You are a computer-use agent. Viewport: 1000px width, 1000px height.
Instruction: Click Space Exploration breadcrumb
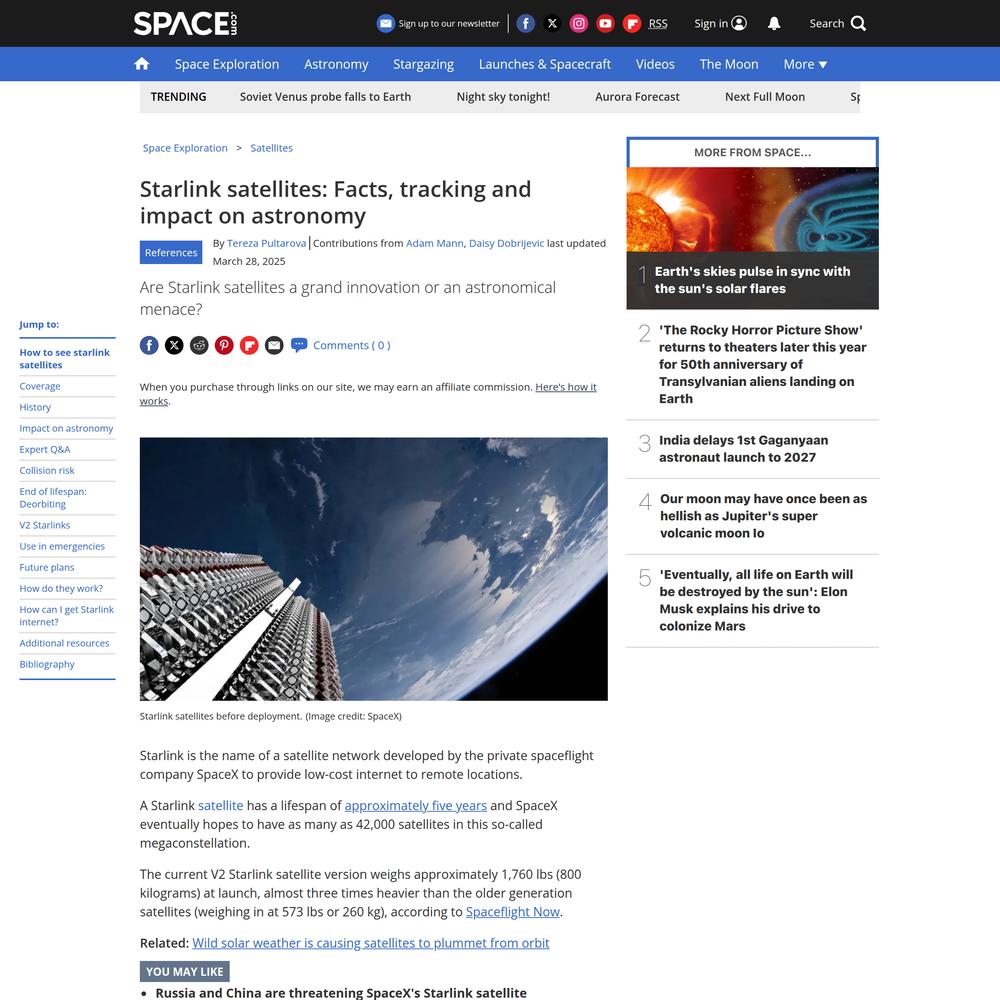185,148
